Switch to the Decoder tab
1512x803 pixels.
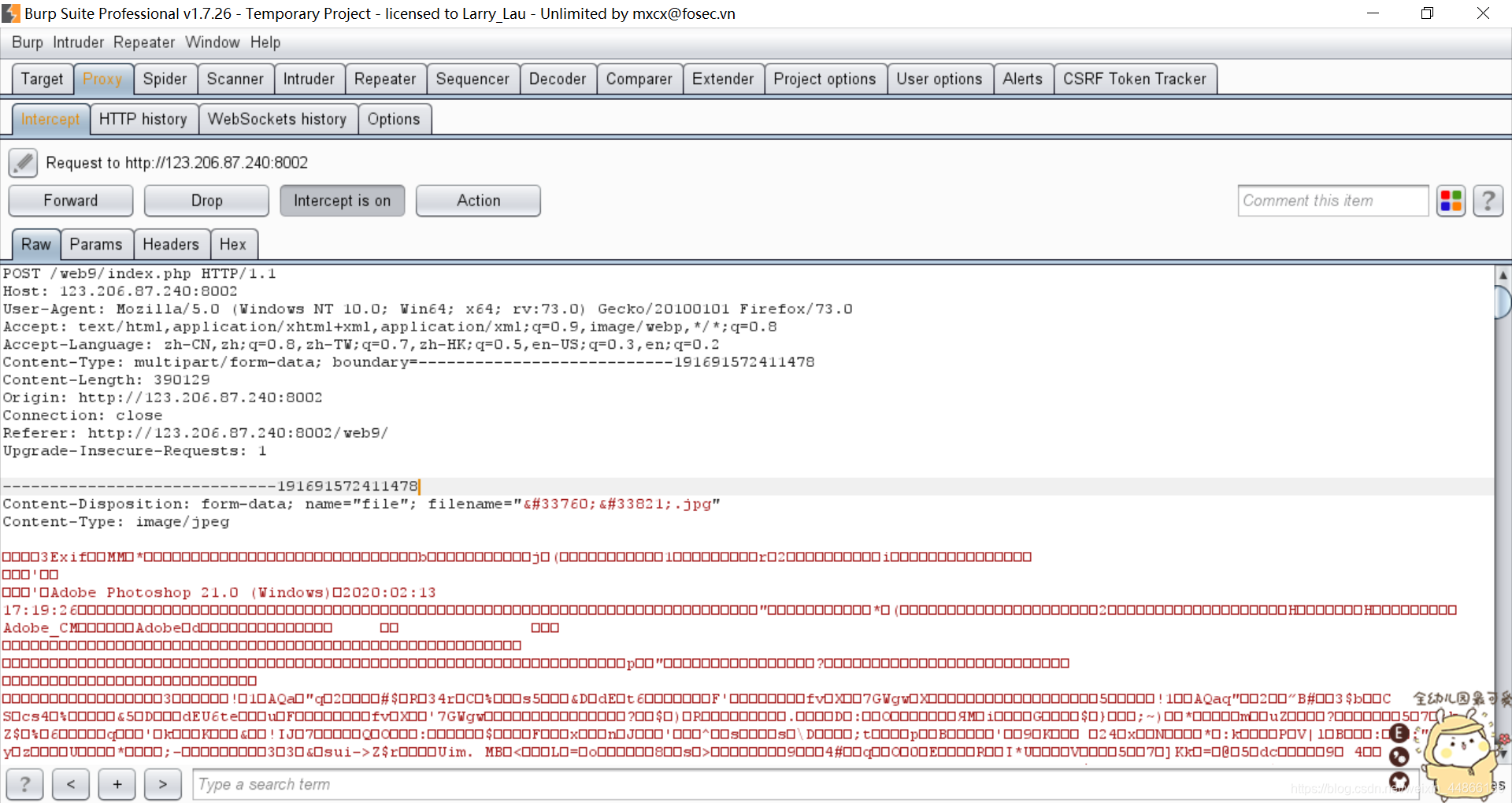[x=558, y=79]
